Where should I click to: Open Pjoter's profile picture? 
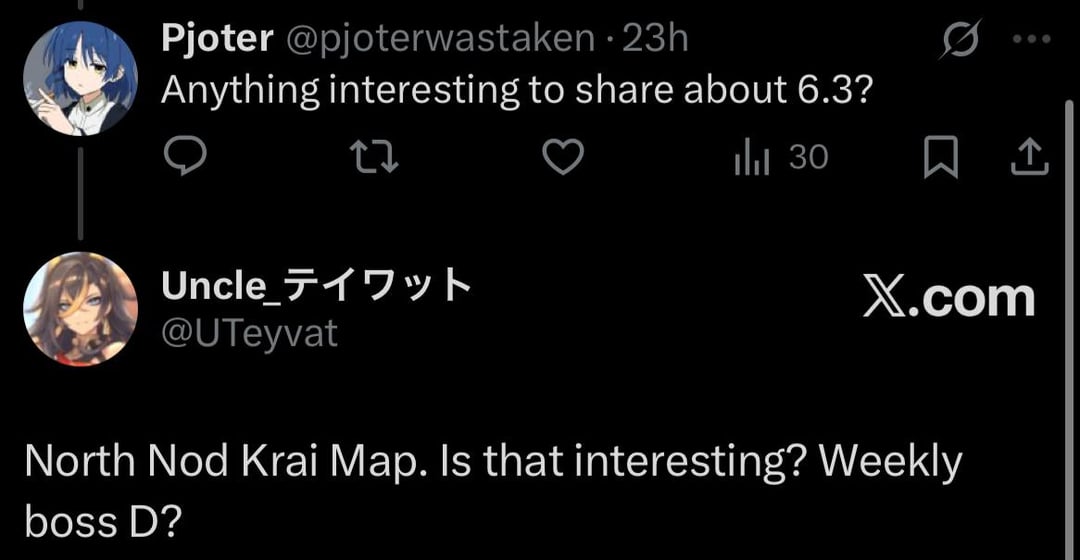80,77
